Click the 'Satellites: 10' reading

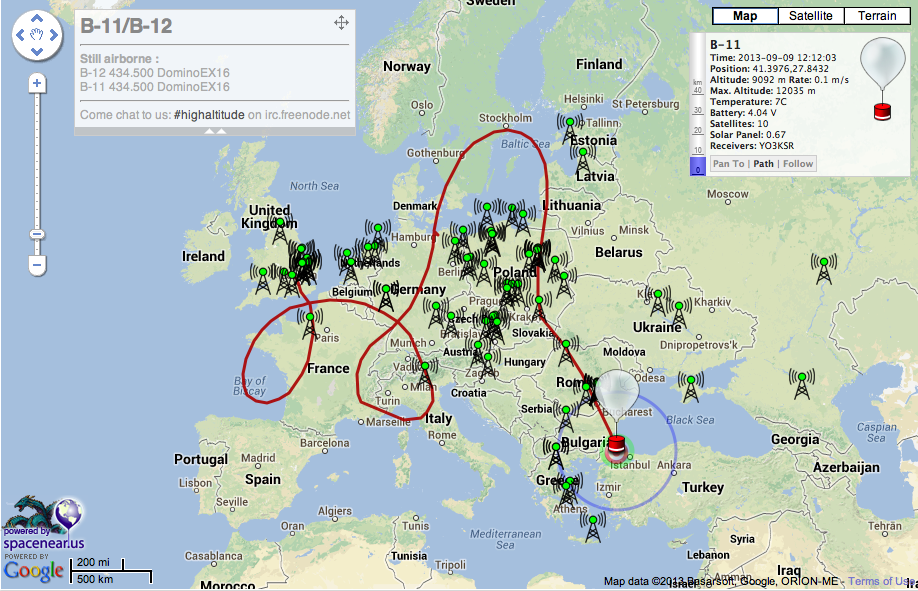pyautogui.click(x=739, y=124)
